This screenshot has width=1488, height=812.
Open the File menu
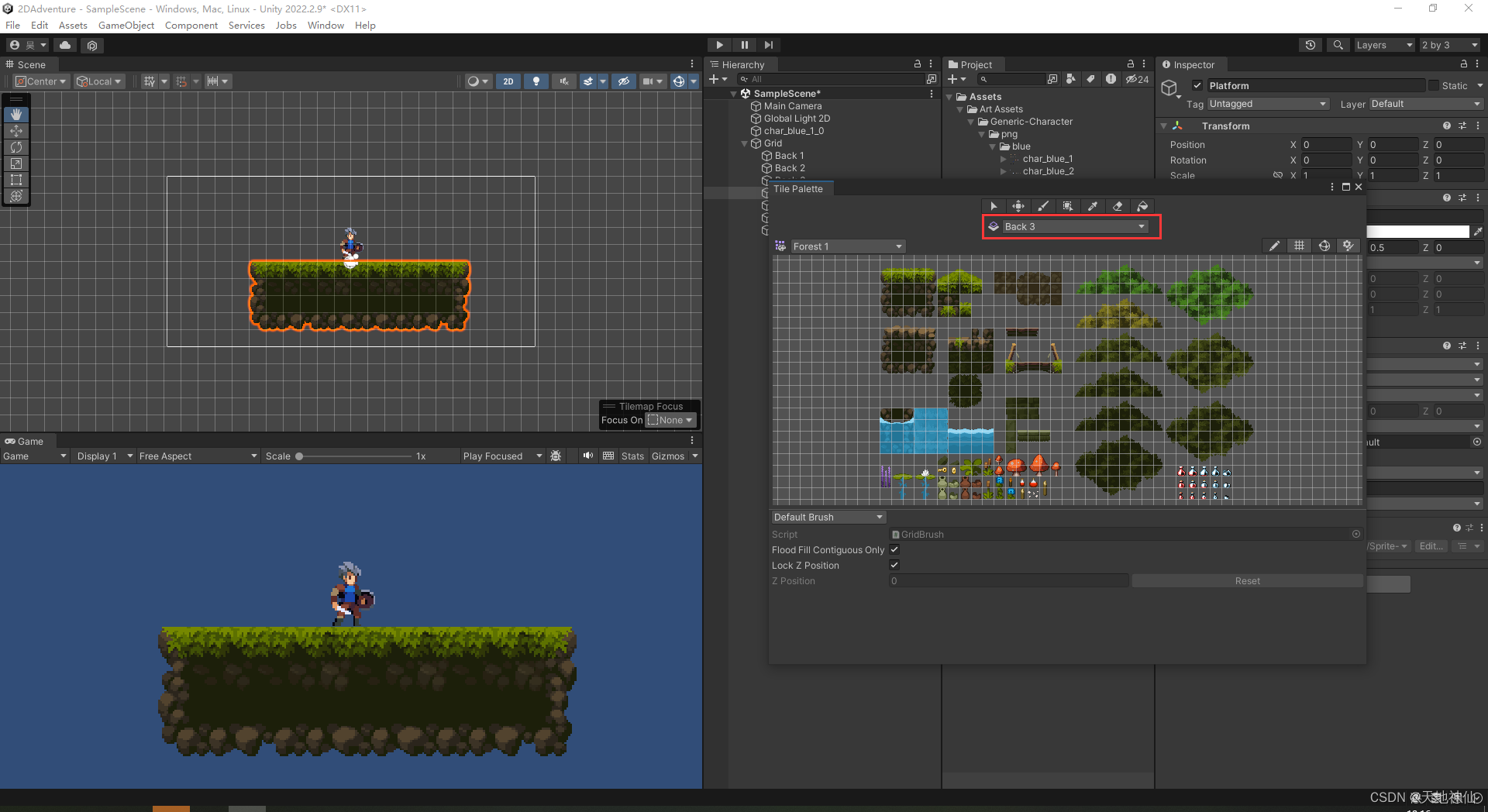pyautogui.click(x=13, y=26)
